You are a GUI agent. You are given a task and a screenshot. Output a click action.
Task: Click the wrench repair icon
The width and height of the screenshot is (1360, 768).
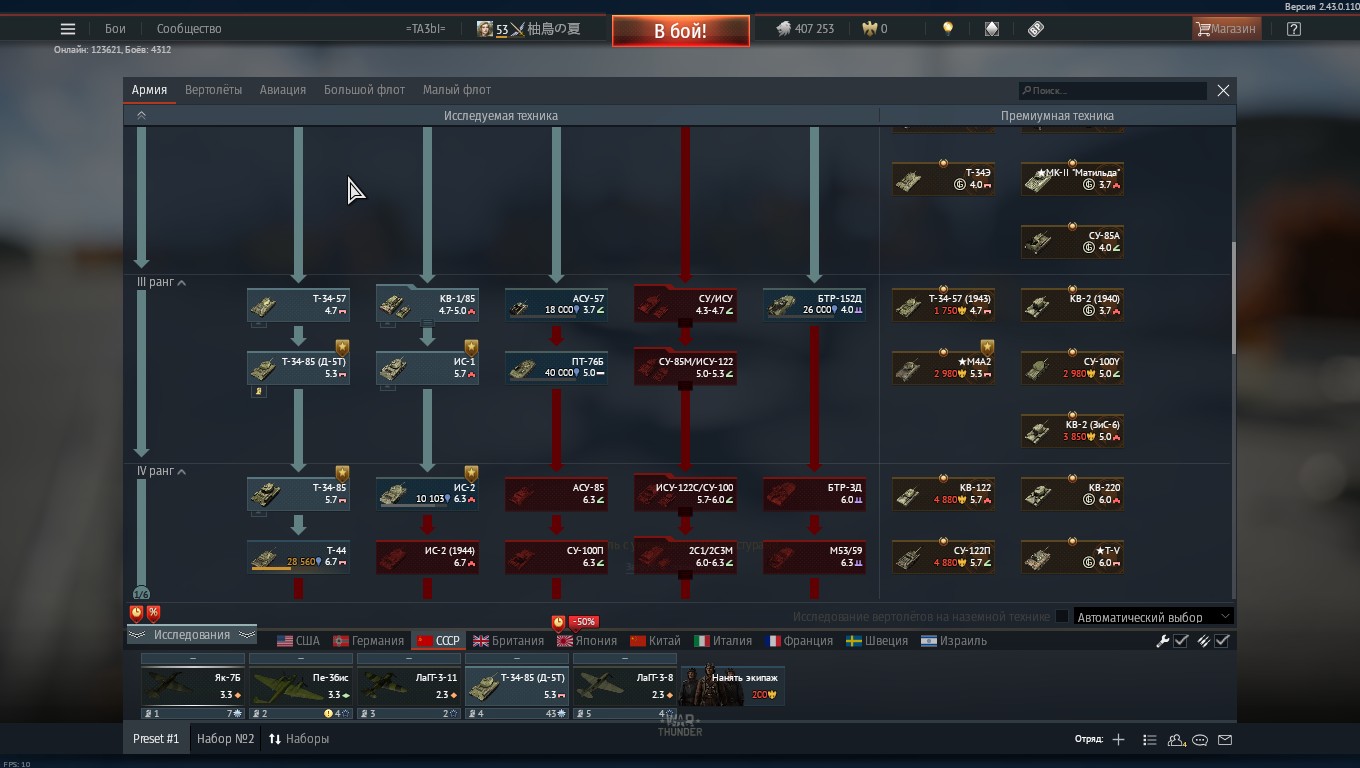click(x=1163, y=641)
